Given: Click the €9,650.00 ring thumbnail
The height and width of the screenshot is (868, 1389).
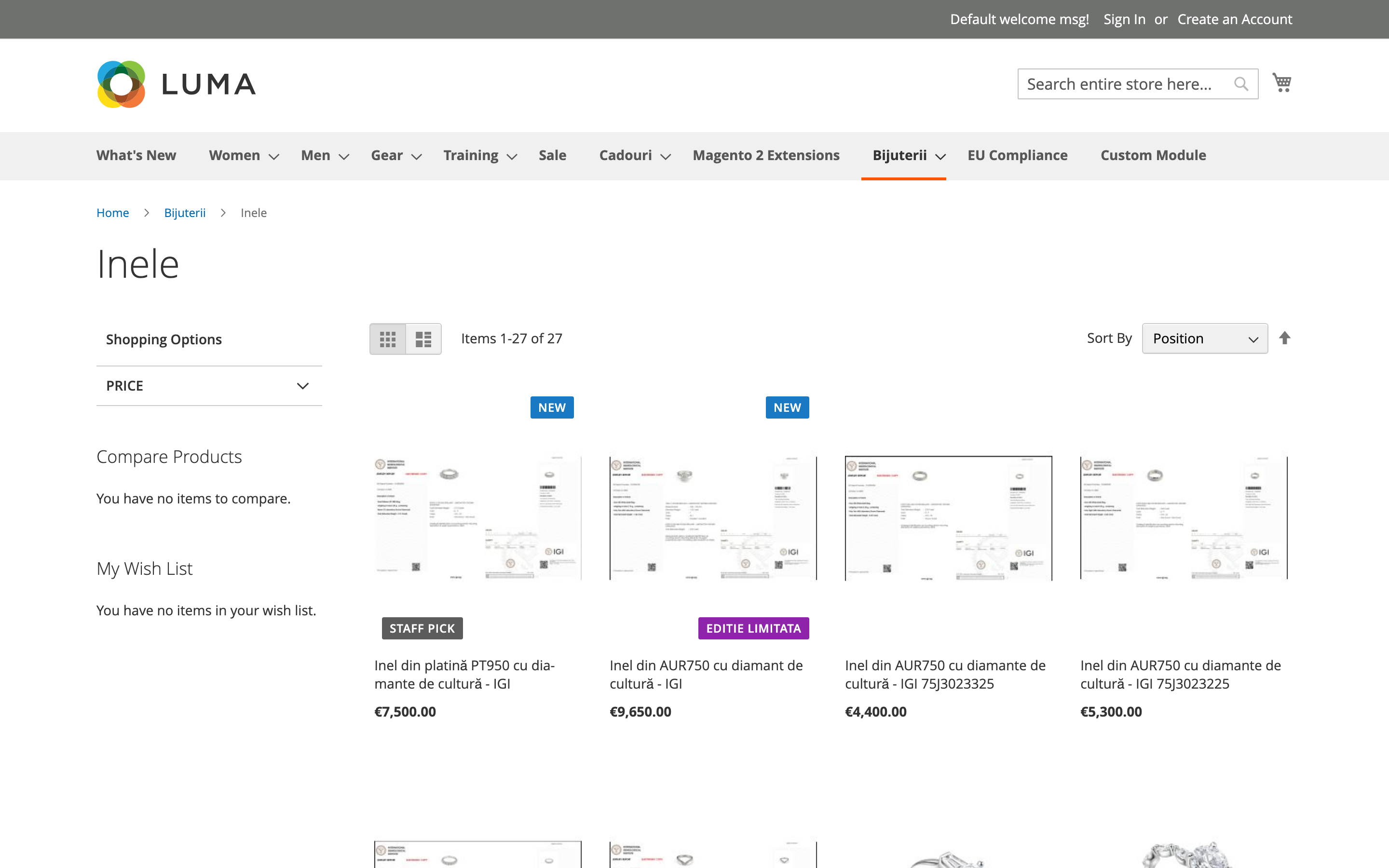Looking at the screenshot, I should (x=713, y=518).
